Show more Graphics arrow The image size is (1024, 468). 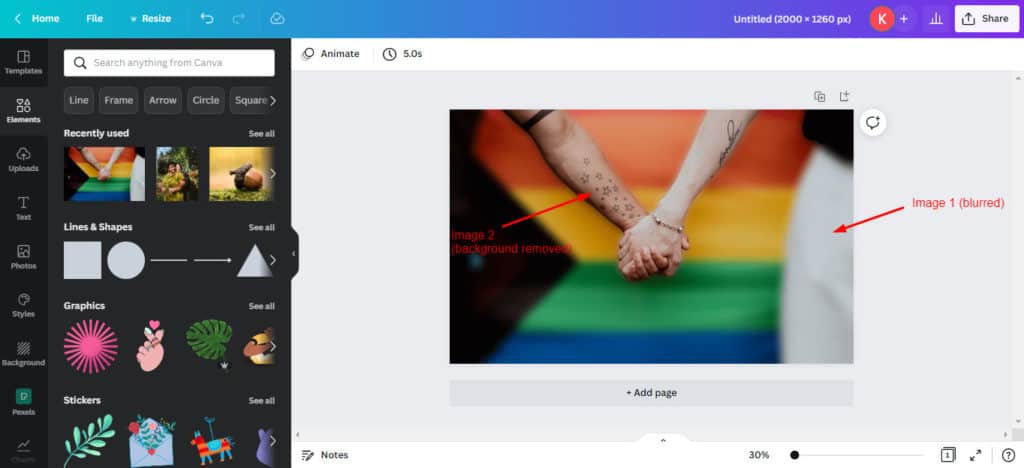click(272, 346)
